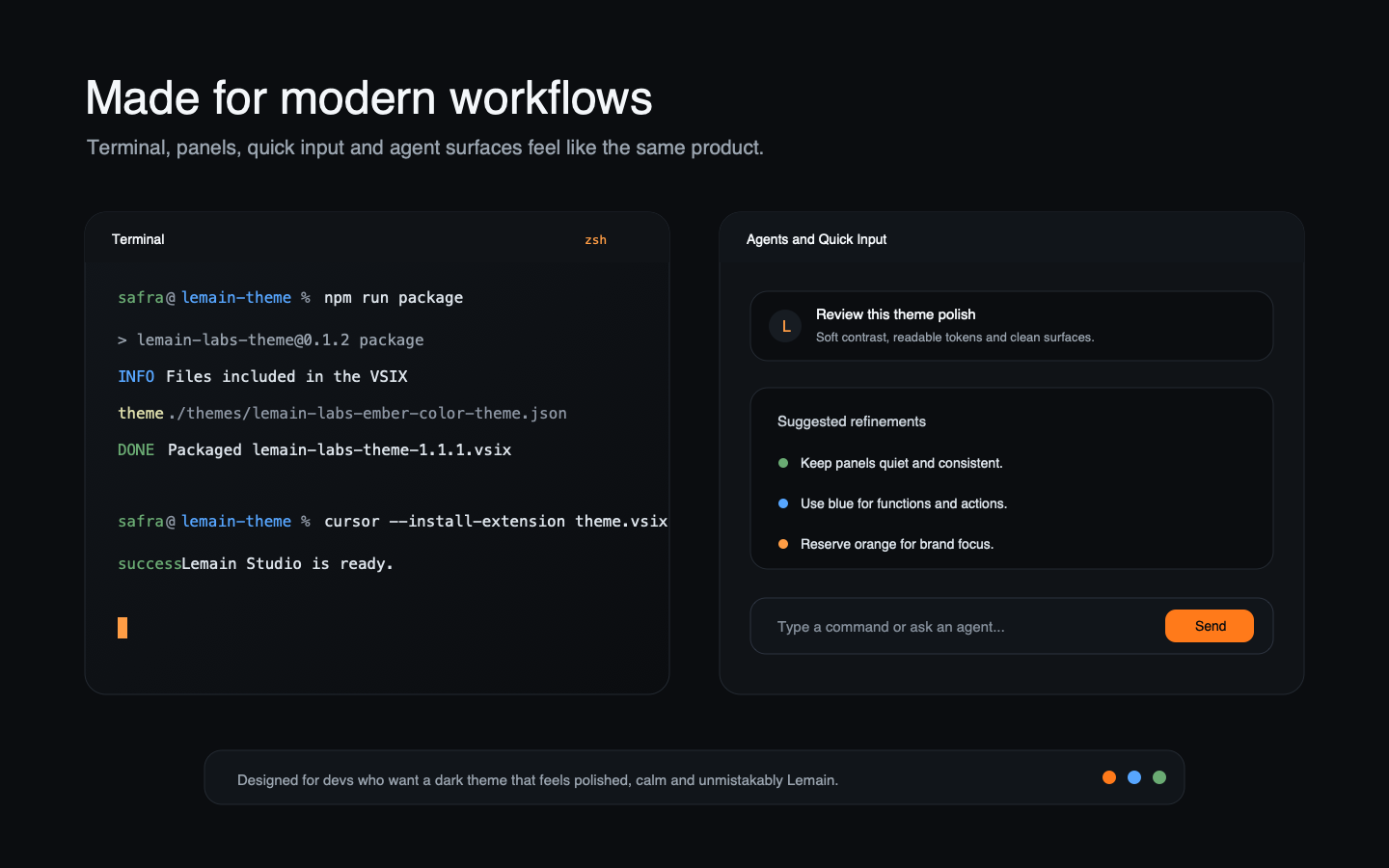Click the green 'success' label
This screenshot has width=1389, height=868.
(x=150, y=563)
